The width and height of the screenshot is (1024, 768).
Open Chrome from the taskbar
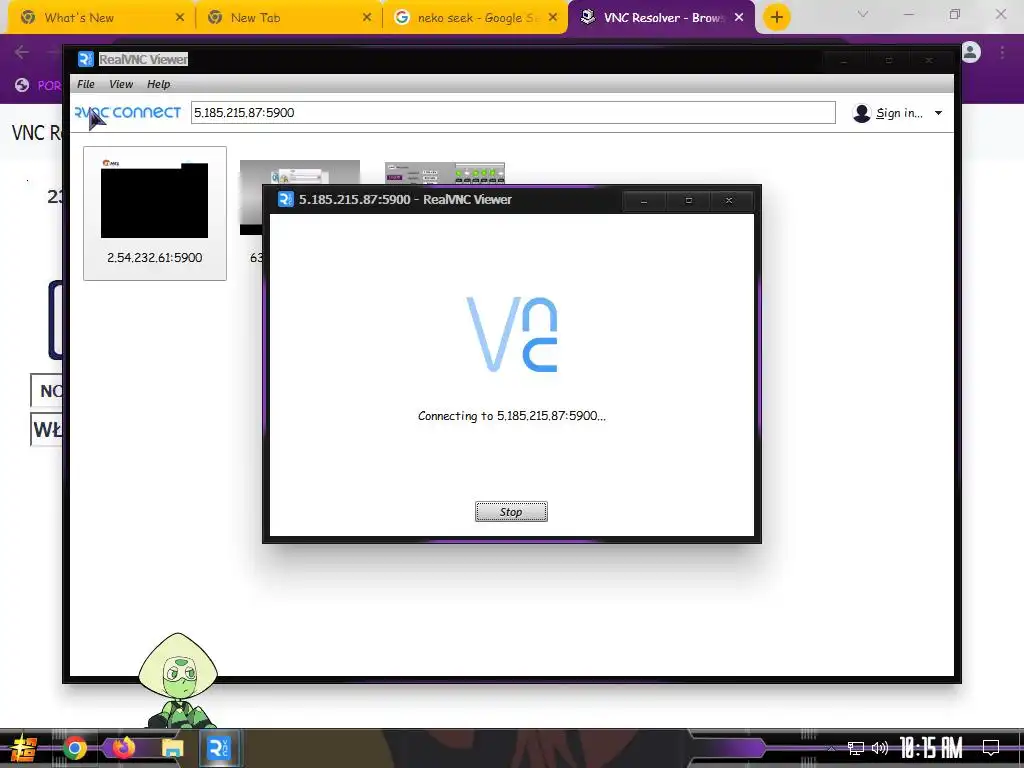(x=74, y=748)
